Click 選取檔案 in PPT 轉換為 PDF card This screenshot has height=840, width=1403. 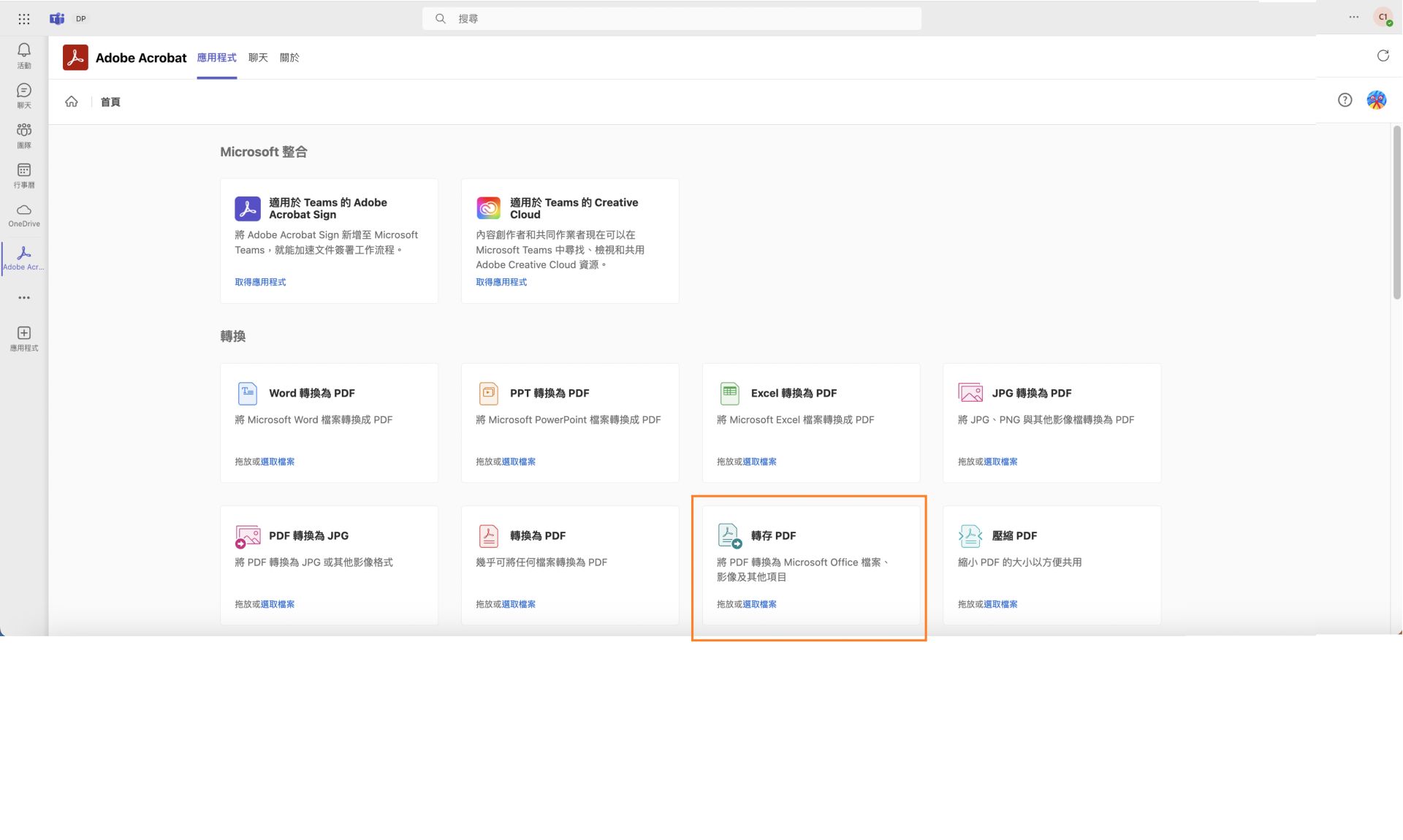coord(519,462)
